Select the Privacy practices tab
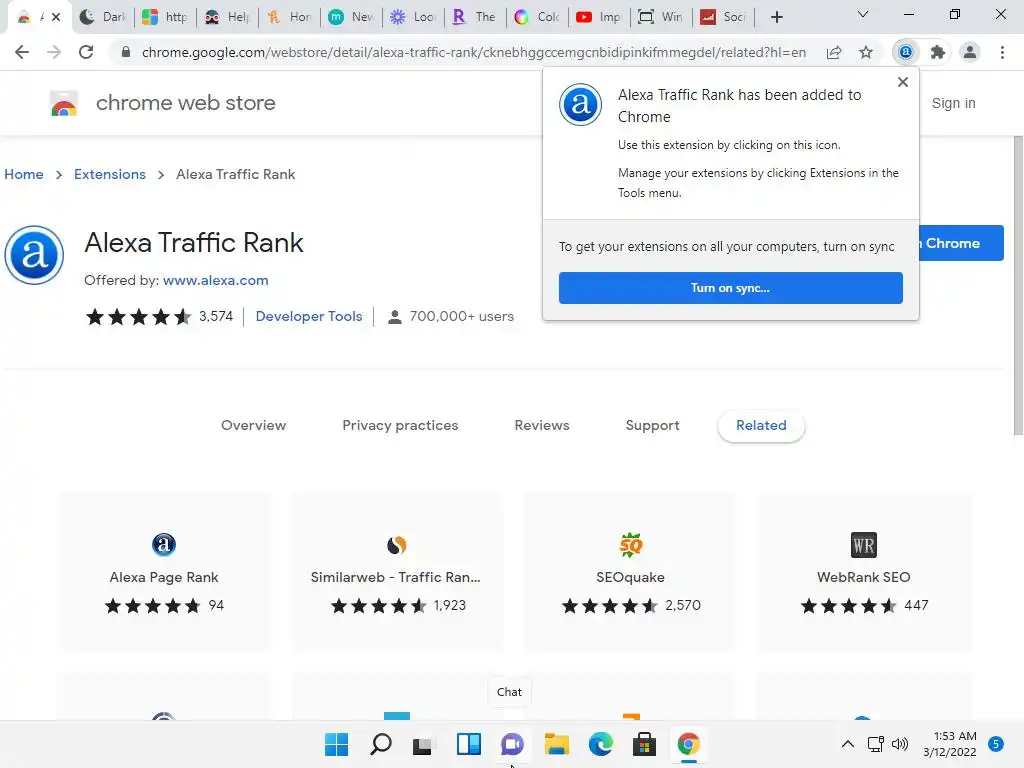Screen dimensions: 1024x768 tap(400, 425)
